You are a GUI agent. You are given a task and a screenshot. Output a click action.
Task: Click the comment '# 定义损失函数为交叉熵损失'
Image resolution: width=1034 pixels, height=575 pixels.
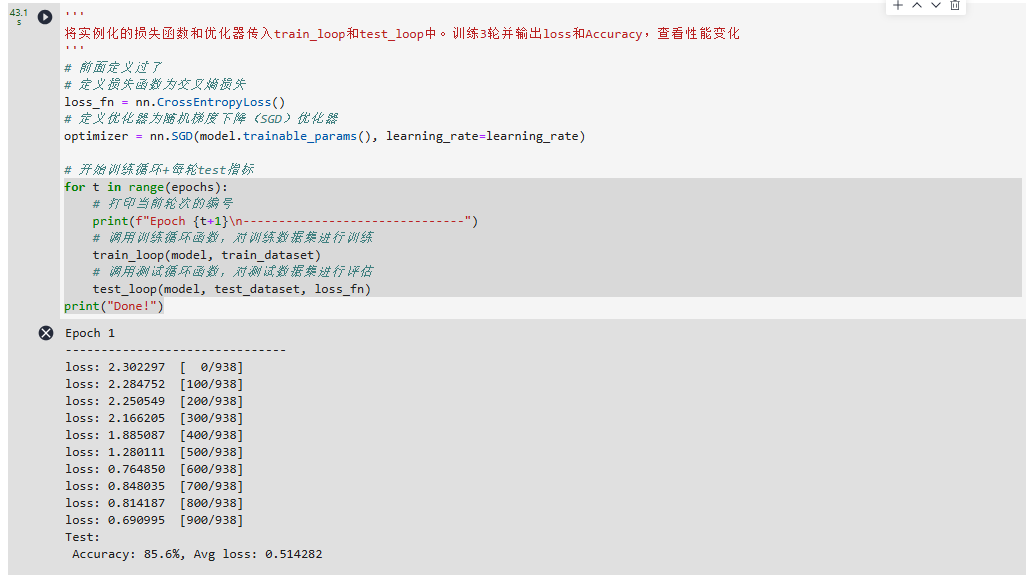[x=155, y=84]
